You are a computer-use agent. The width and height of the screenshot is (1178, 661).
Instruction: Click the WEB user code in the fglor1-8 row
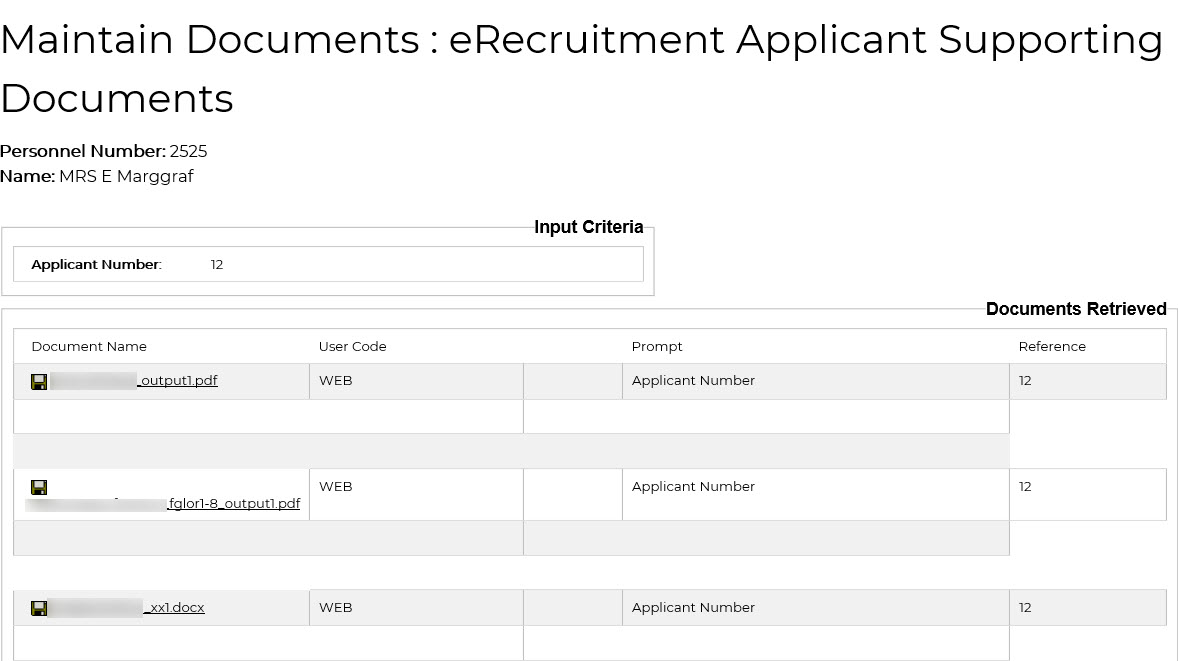tap(335, 487)
